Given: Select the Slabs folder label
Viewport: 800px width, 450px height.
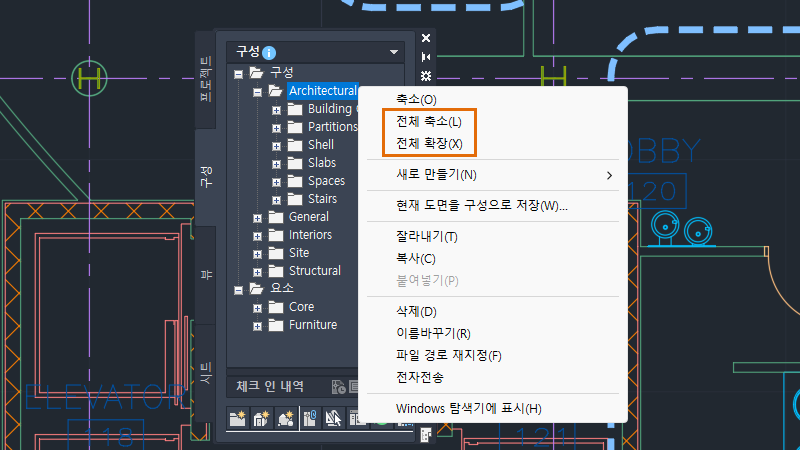Looking at the screenshot, I should [x=321, y=162].
